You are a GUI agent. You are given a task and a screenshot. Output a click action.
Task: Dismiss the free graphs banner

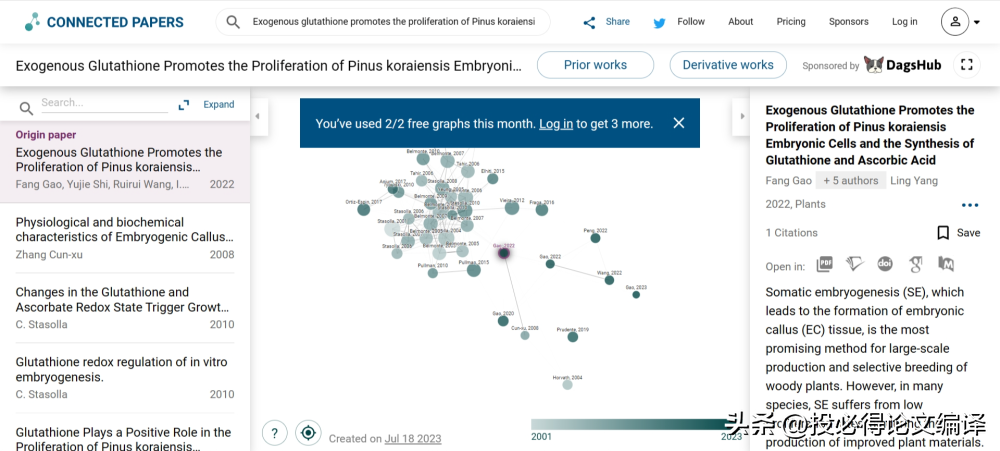click(x=679, y=123)
